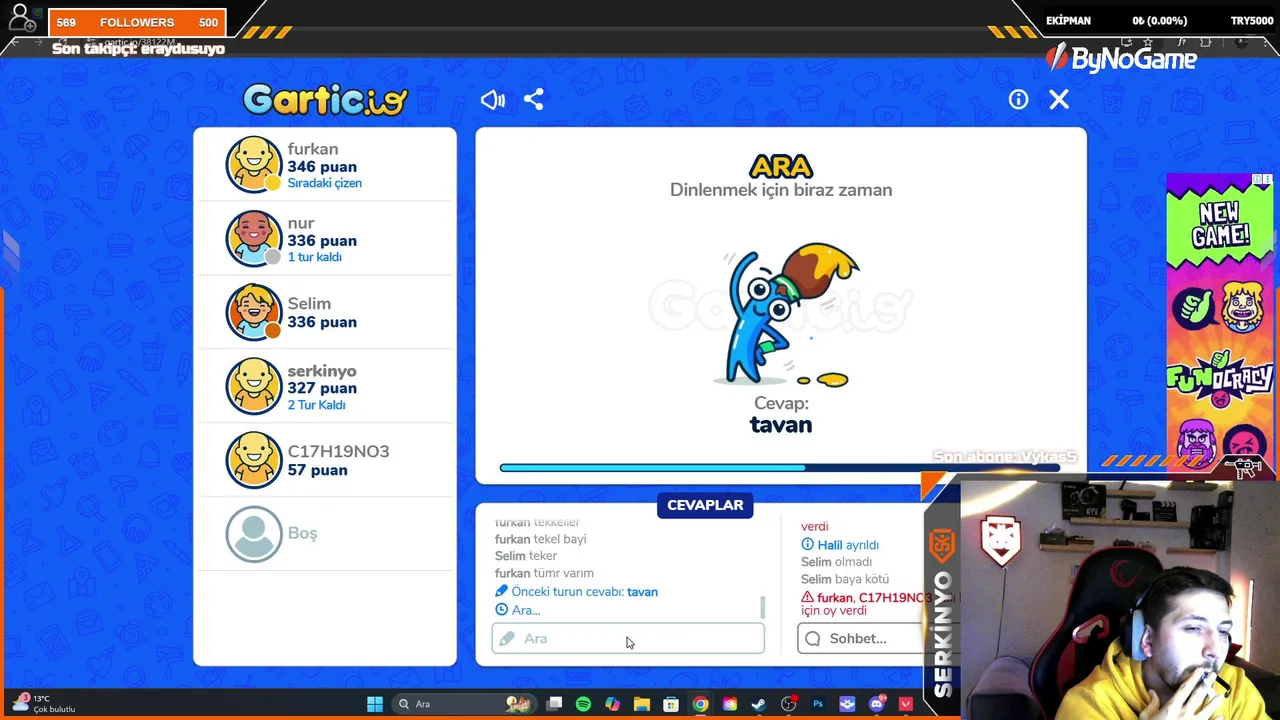The image size is (1280, 720).
Task: Click the 'furkan tekel bayi' answer
Action: click(540, 539)
